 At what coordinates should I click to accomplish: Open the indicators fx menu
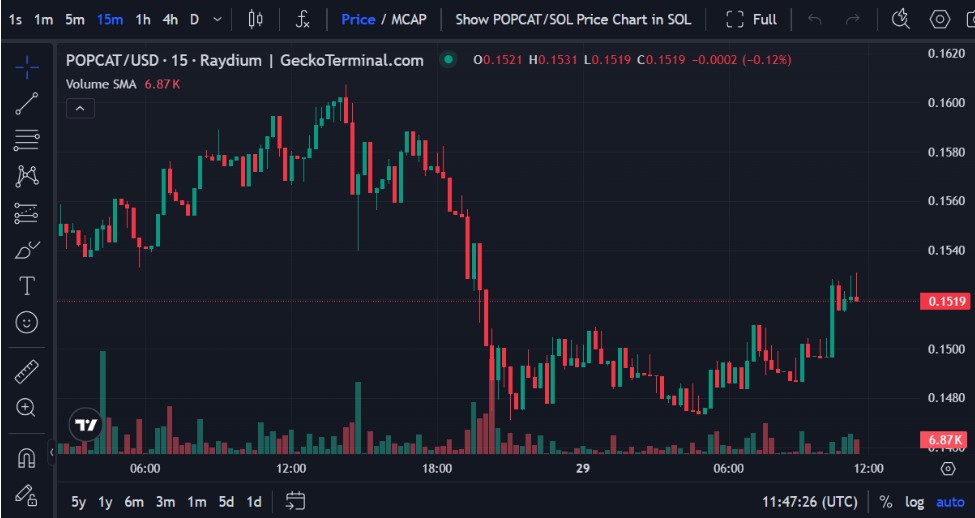303,19
